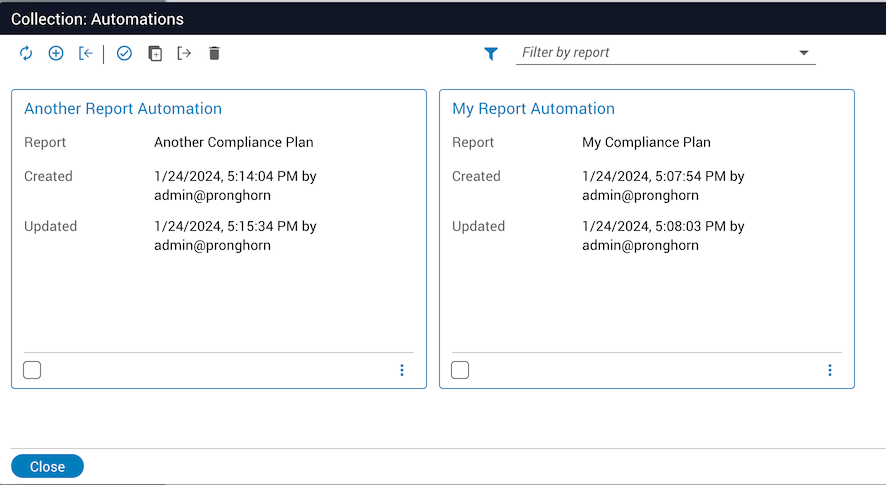Screen dimensions: 886x485
Task: Tick the My Report Automation checkbox
Action: click(x=460, y=370)
